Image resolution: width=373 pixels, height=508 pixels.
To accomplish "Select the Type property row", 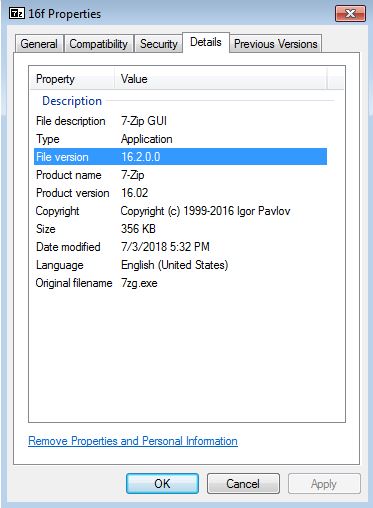I will coord(180,139).
